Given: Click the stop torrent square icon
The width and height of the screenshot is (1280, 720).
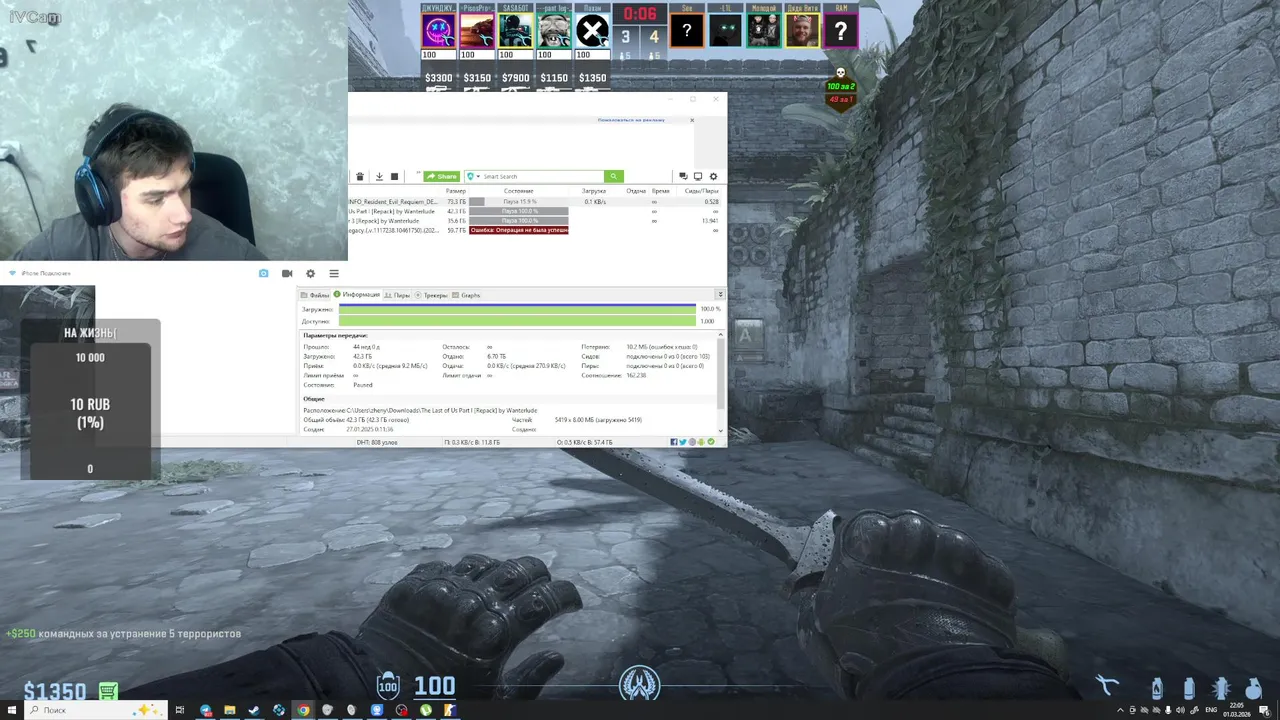Looking at the screenshot, I should pos(394,177).
